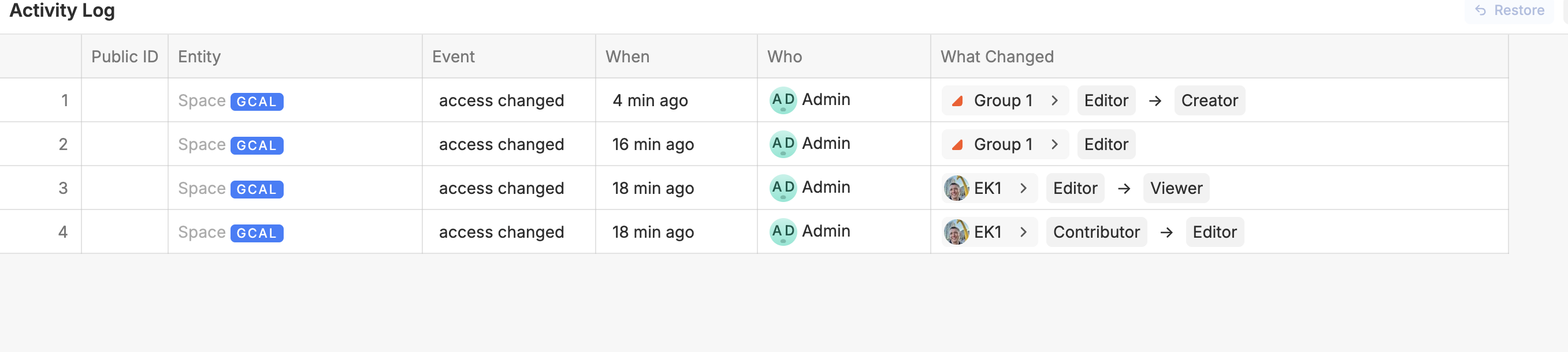
Task: Expand the chevron after Group 1 in row 2
Action: coord(1055,145)
